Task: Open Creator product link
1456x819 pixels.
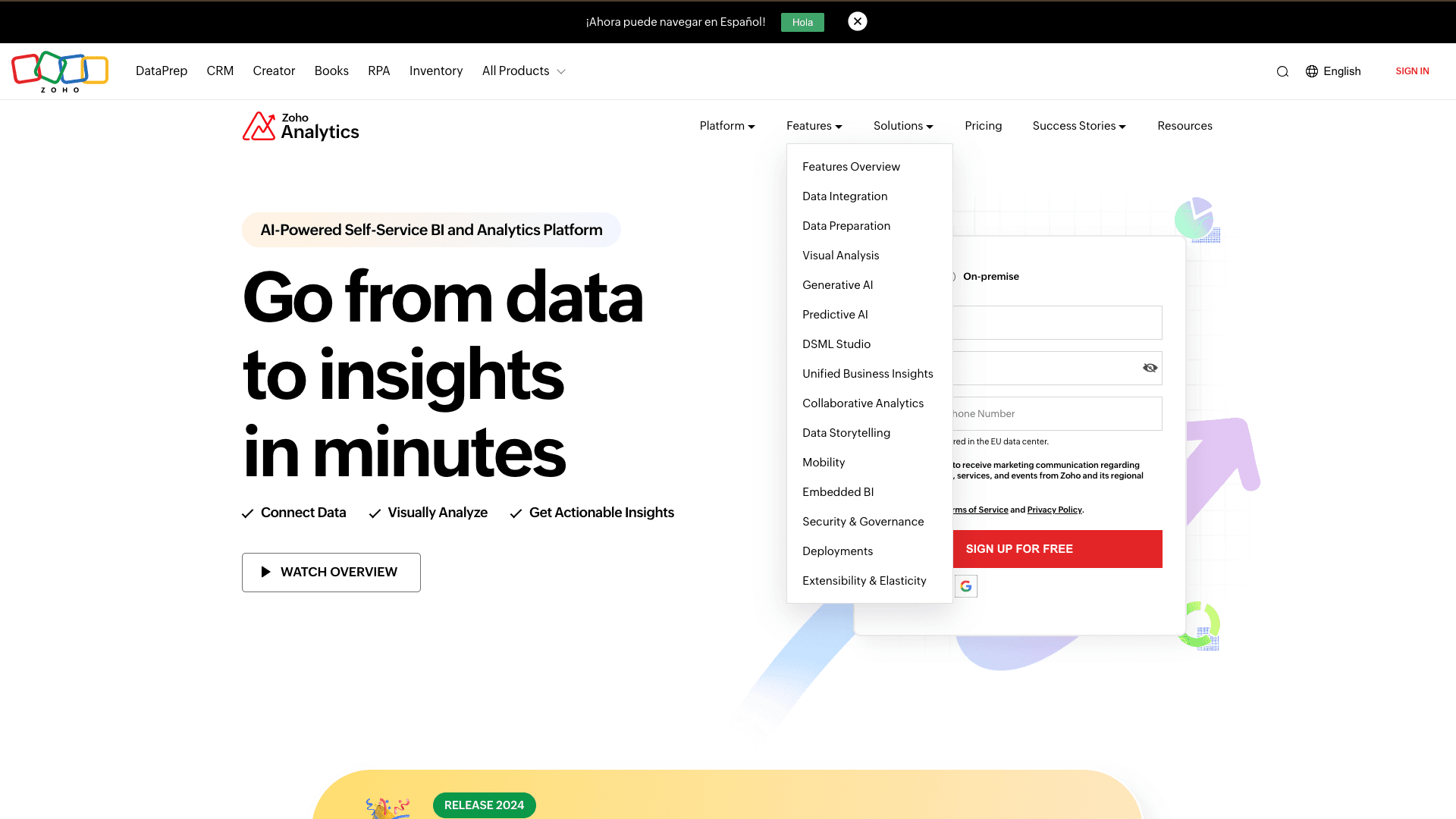Action: pos(274,71)
